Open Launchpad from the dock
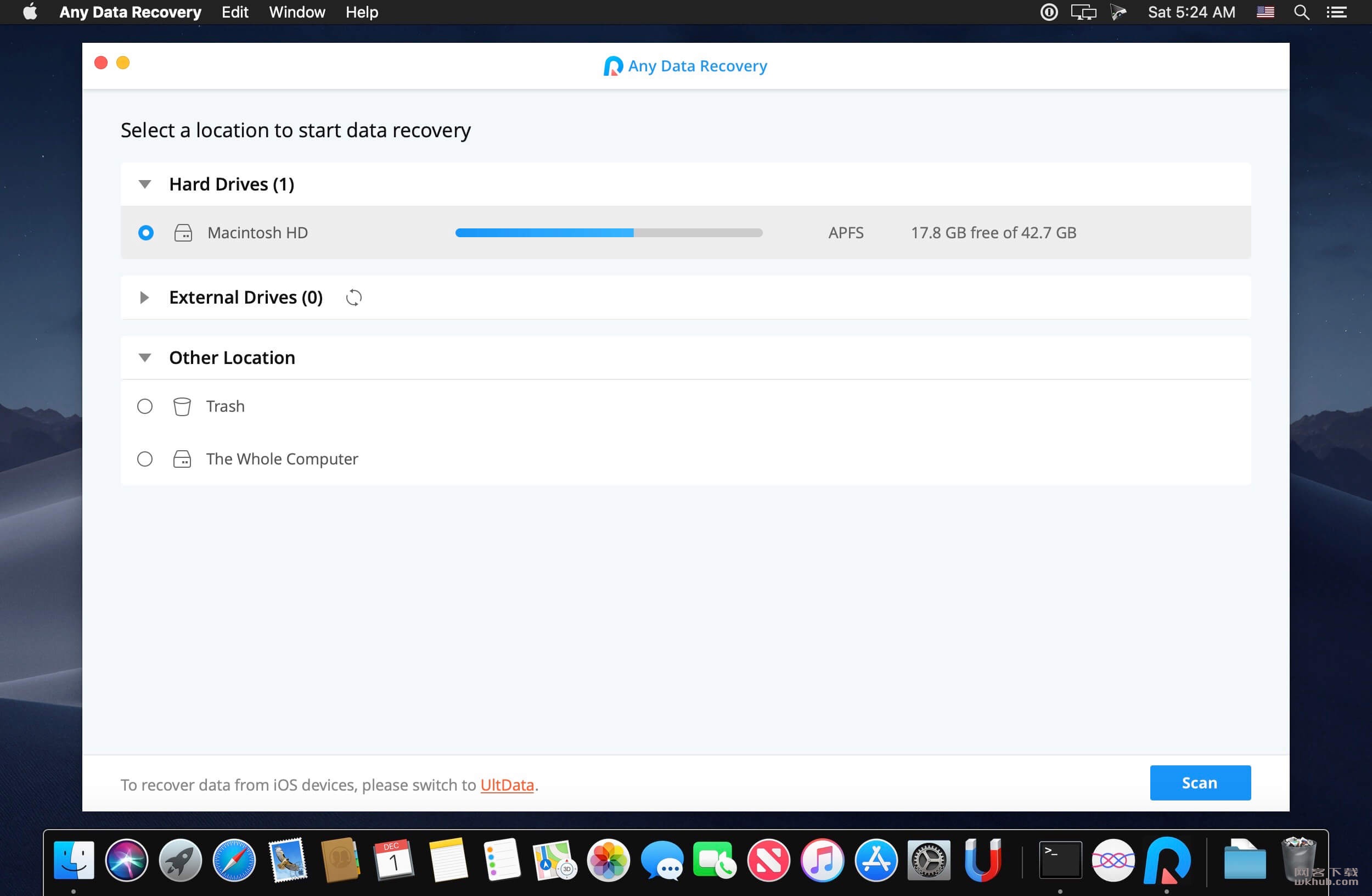Image resolution: width=1372 pixels, height=896 pixels. click(181, 860)
